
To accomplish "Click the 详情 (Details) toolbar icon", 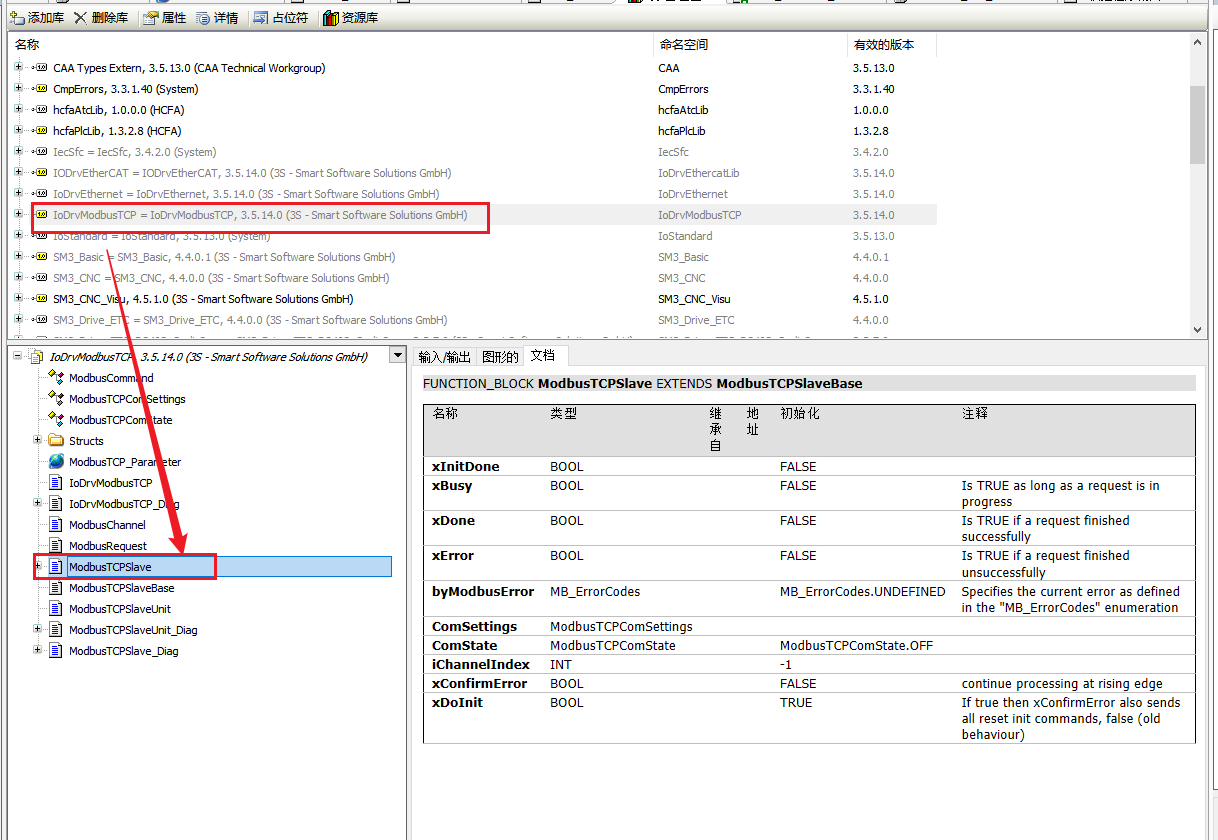I will [x=203, y=18].
